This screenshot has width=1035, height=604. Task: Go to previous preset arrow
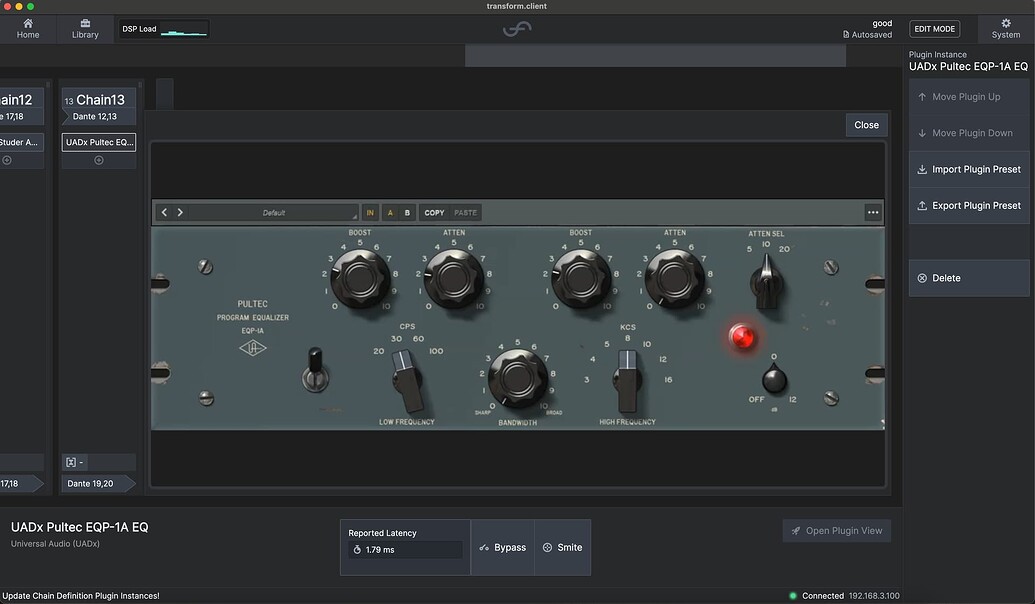click(x=164, y=213)
